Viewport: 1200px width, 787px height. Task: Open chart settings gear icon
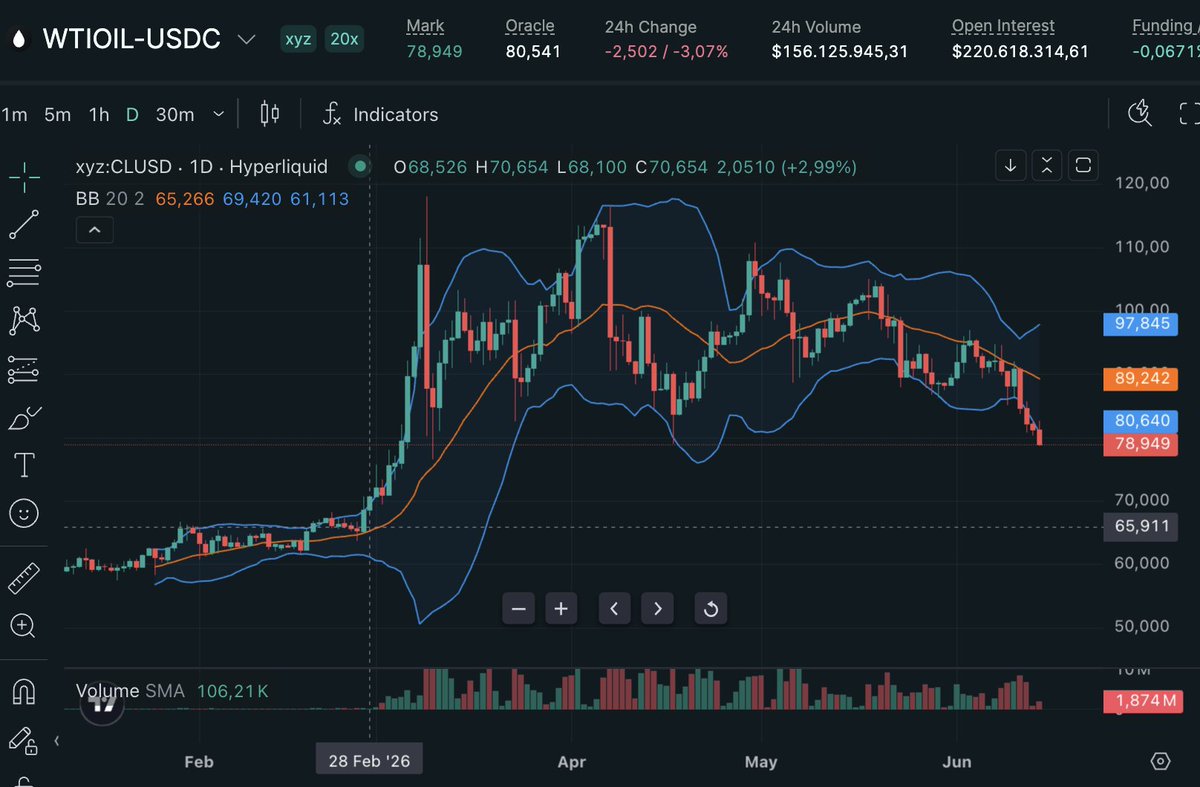[x=1160, y=761]
